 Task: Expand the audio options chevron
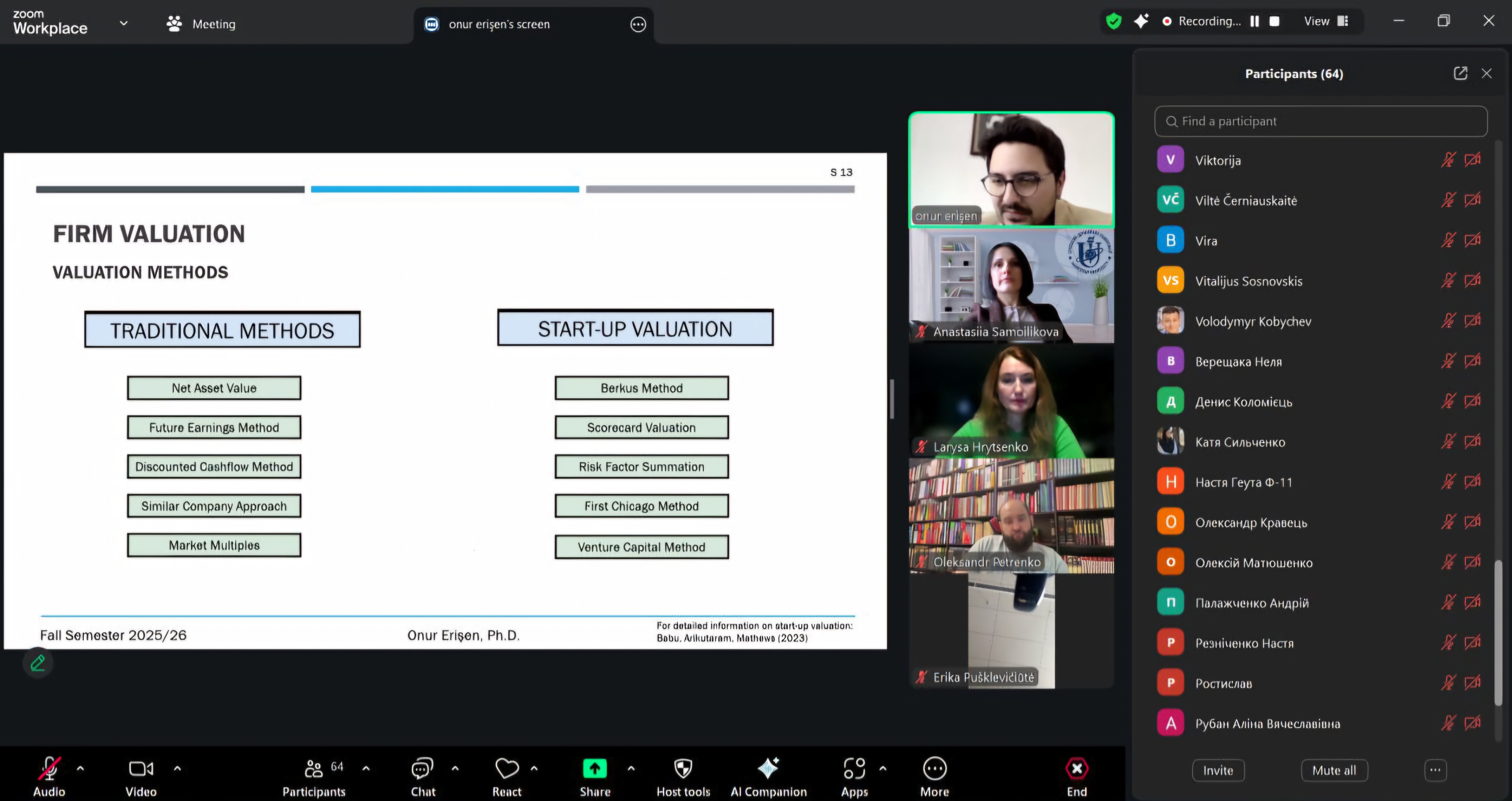[80, 768]
